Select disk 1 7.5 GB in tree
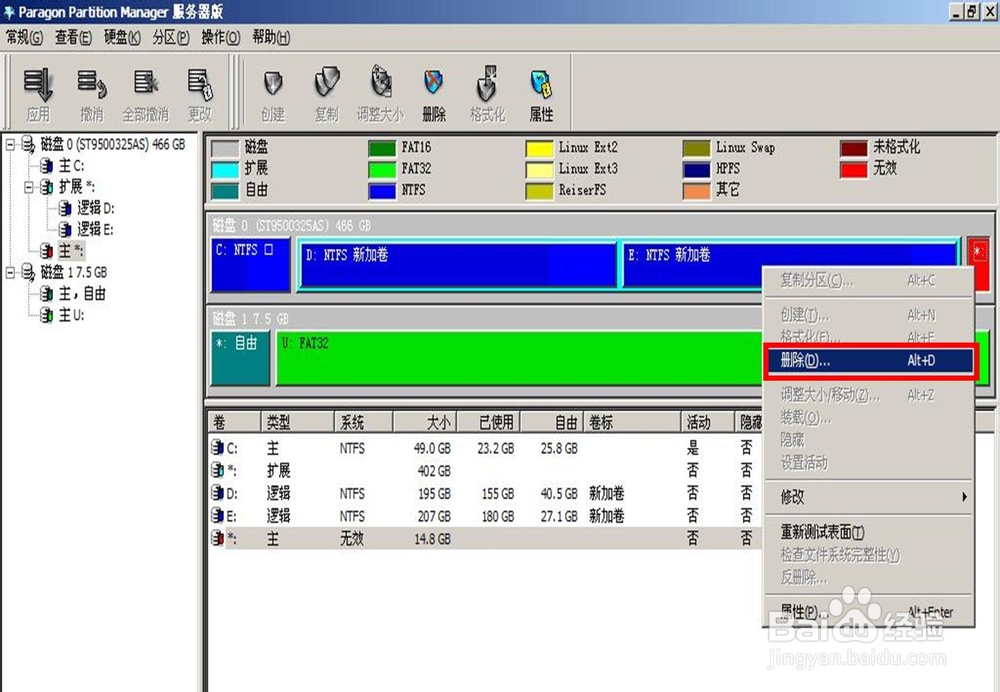 point(74,272)
